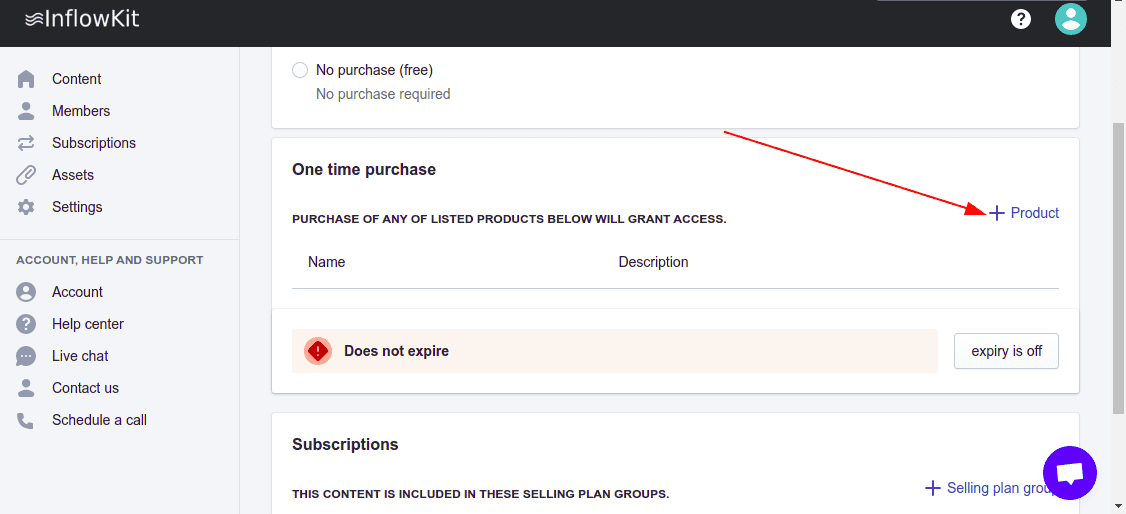
Task: Click the Settings gear icon
Action: 26,207
